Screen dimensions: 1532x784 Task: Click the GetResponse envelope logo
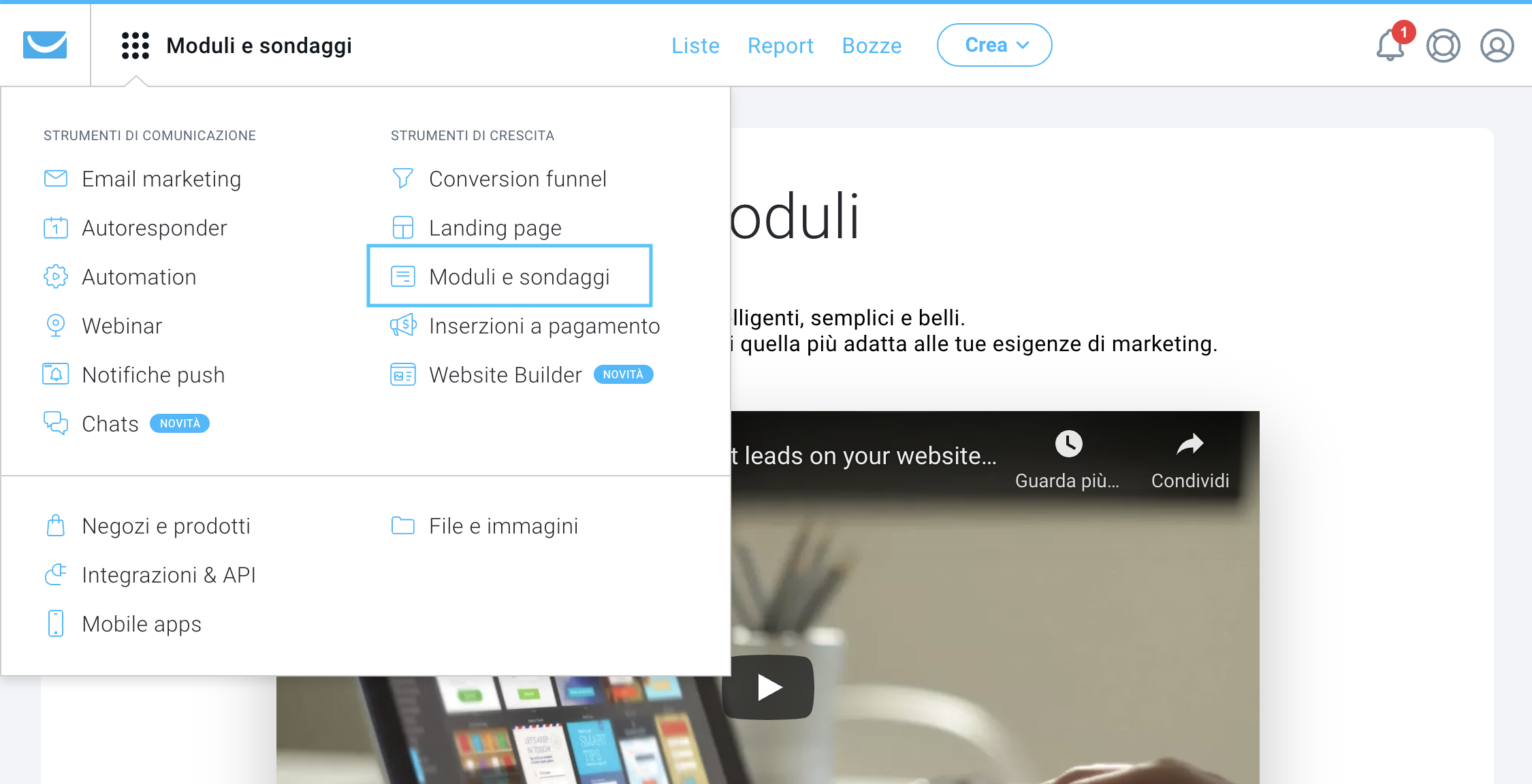click(x=45, y=45)
